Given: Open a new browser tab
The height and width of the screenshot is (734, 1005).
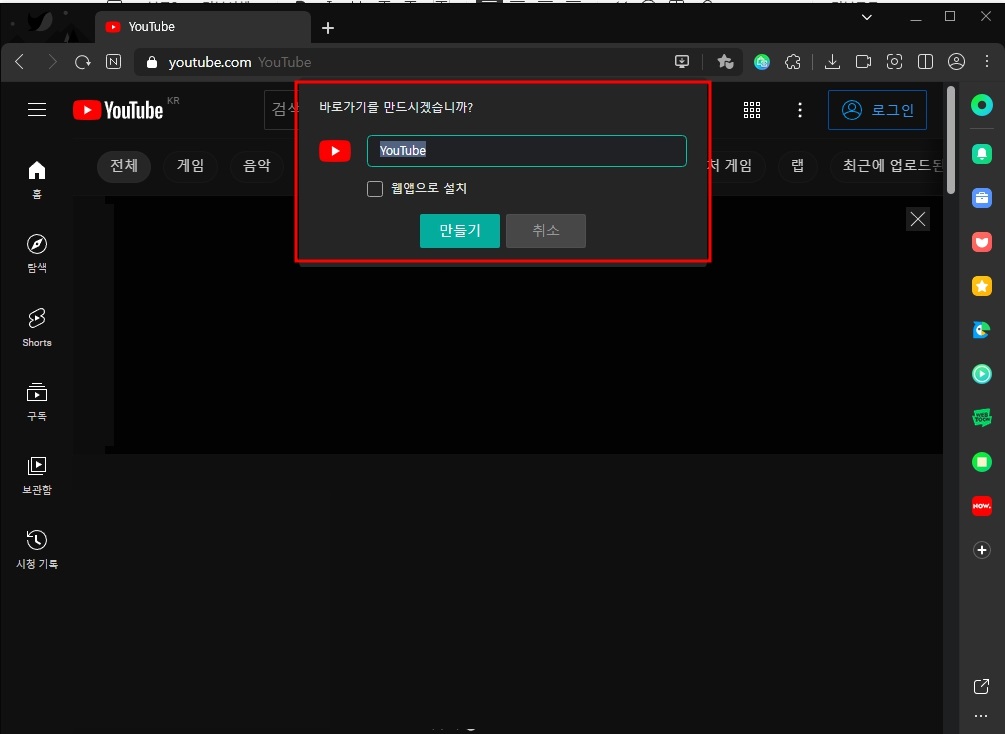Looking at the screenshot, I should tap(328, 28).
